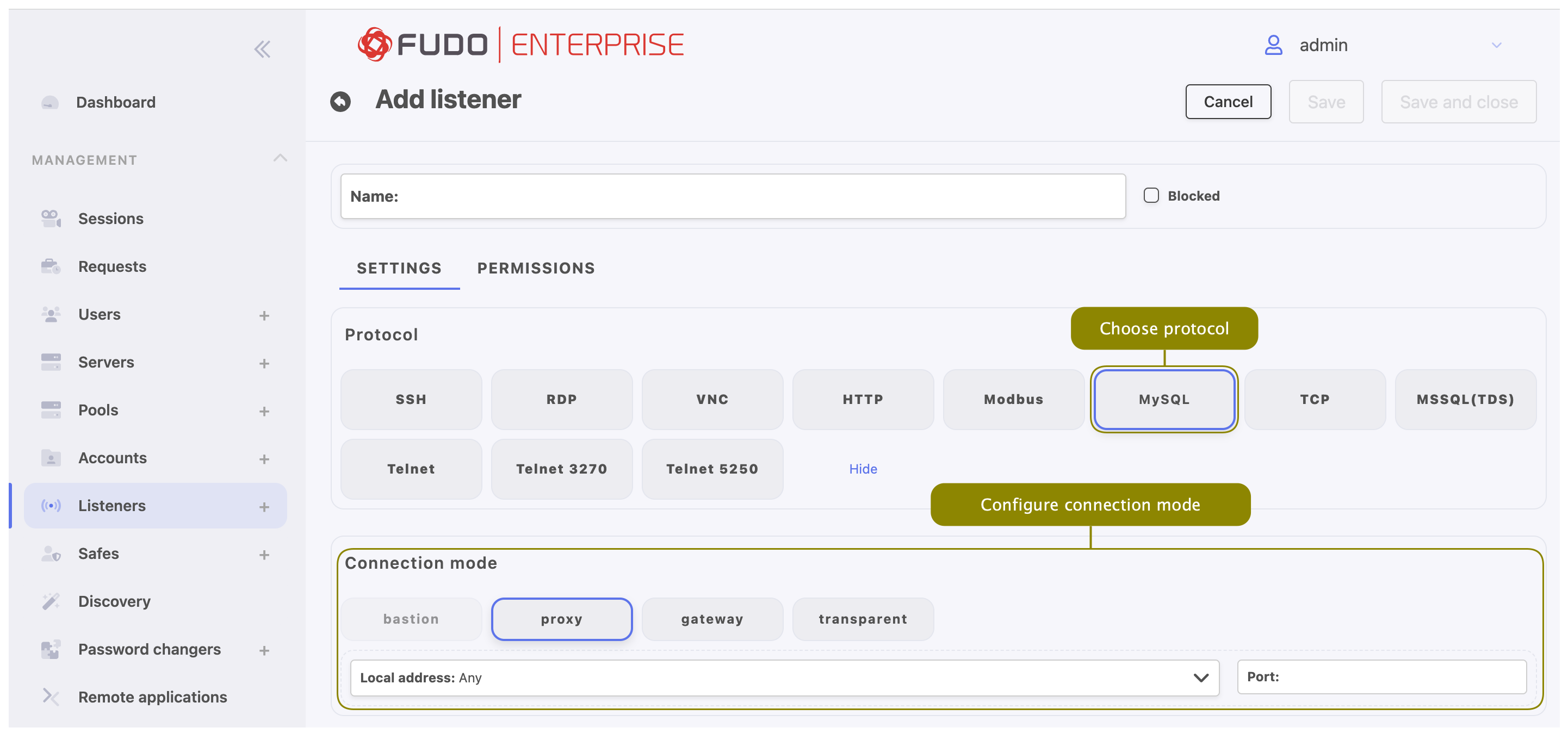Click the Remote applications icon
1568x740 pixels.
pyautogui.click(x=51, y=697)
